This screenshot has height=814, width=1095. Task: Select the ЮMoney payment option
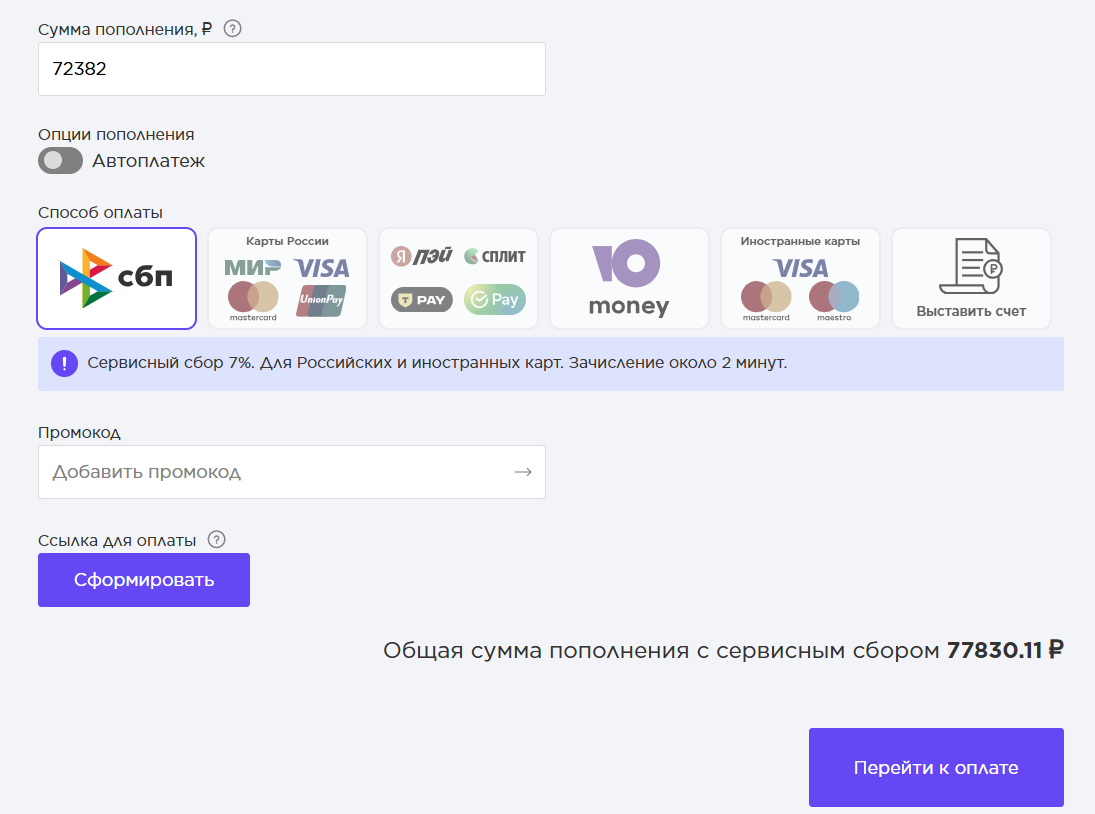click(x=629, y=278)
